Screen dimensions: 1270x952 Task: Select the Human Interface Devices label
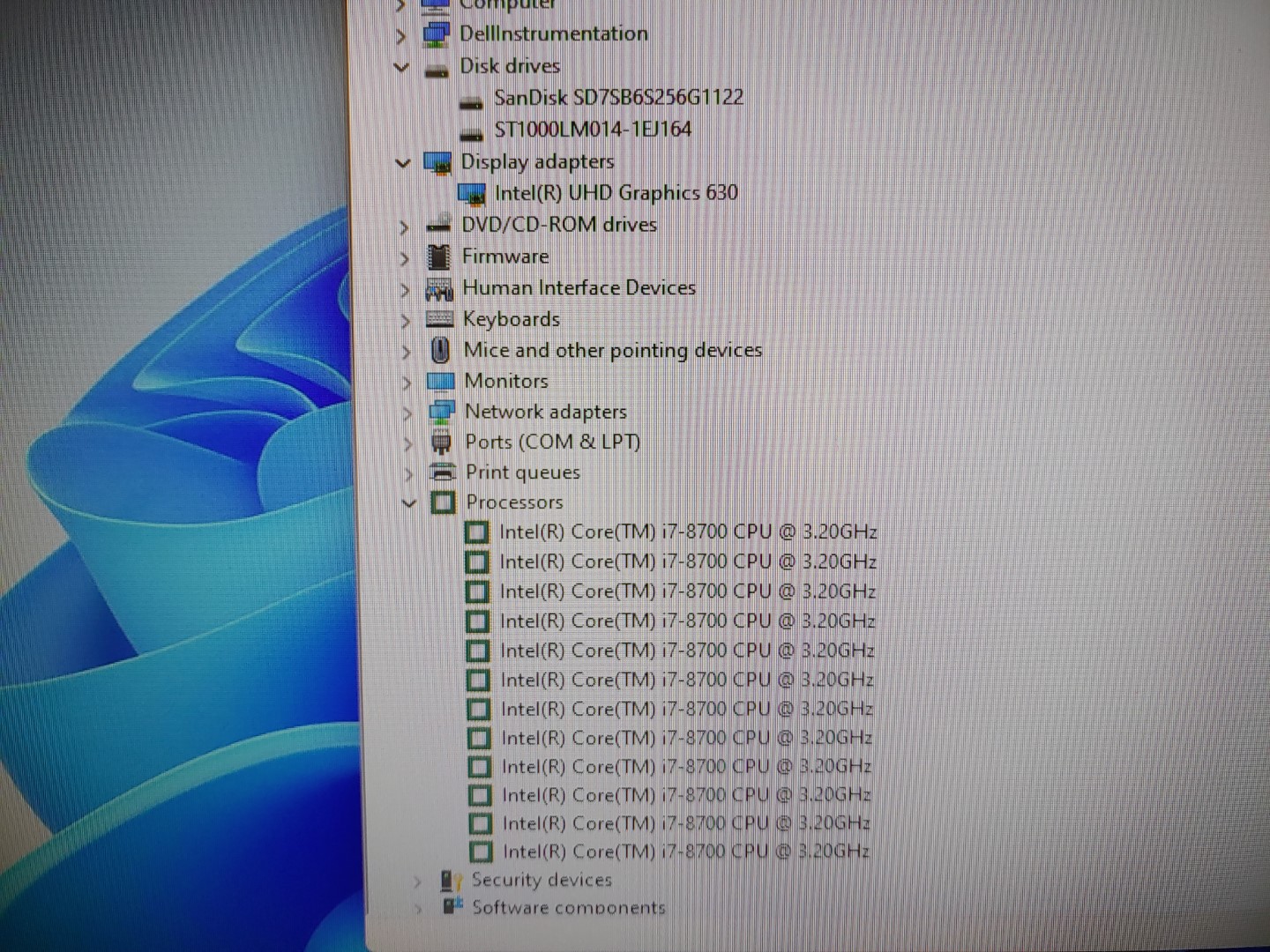point(579,287)
